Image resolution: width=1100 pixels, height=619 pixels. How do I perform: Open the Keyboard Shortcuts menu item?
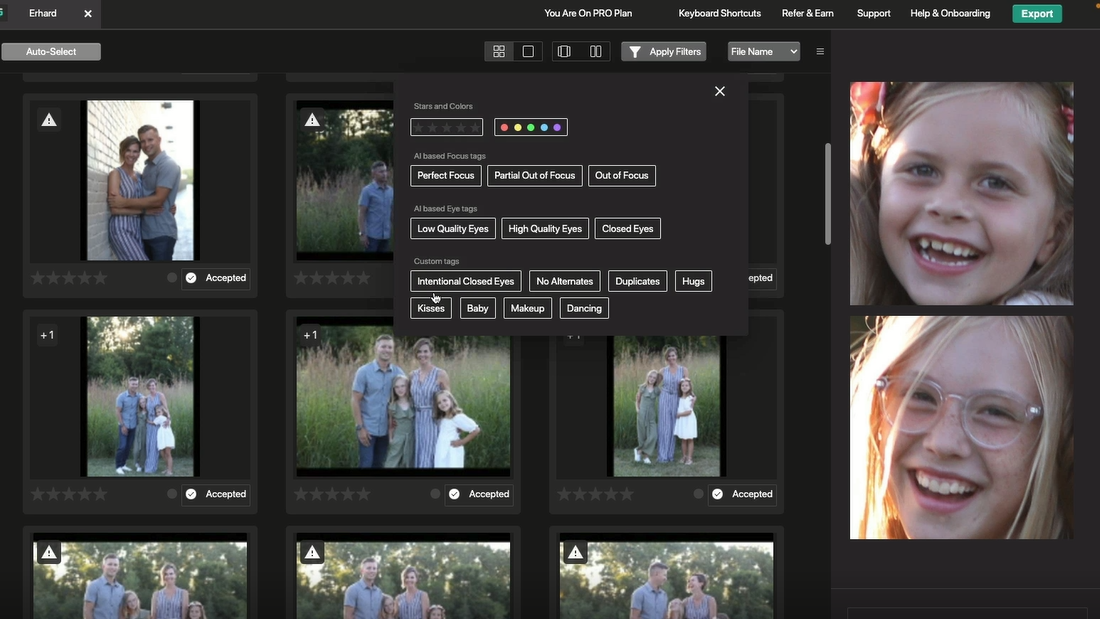pos(719,13)
